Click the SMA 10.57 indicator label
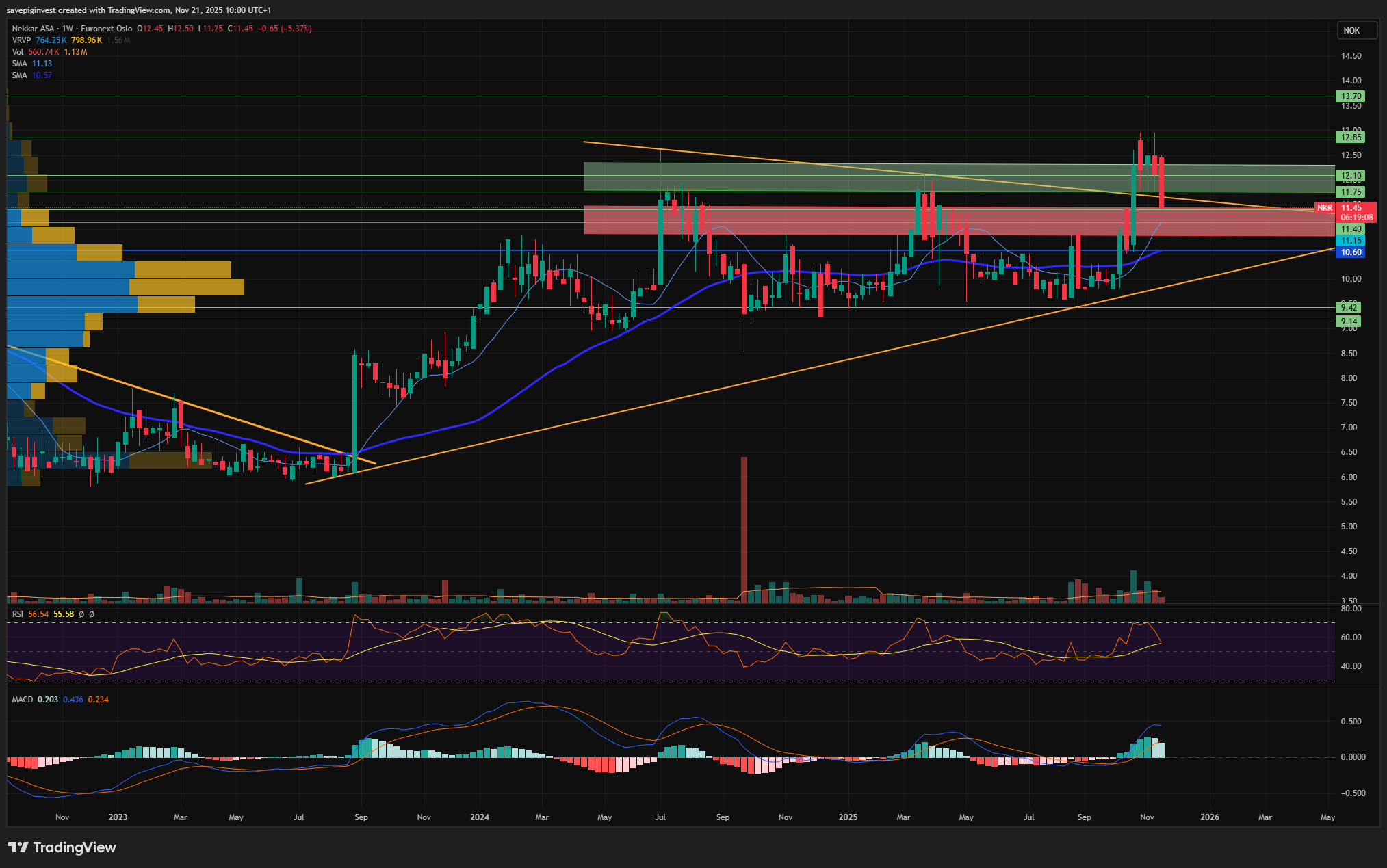Image resolution: width=1387 pixels, height=868 pixels. [20, 75]
